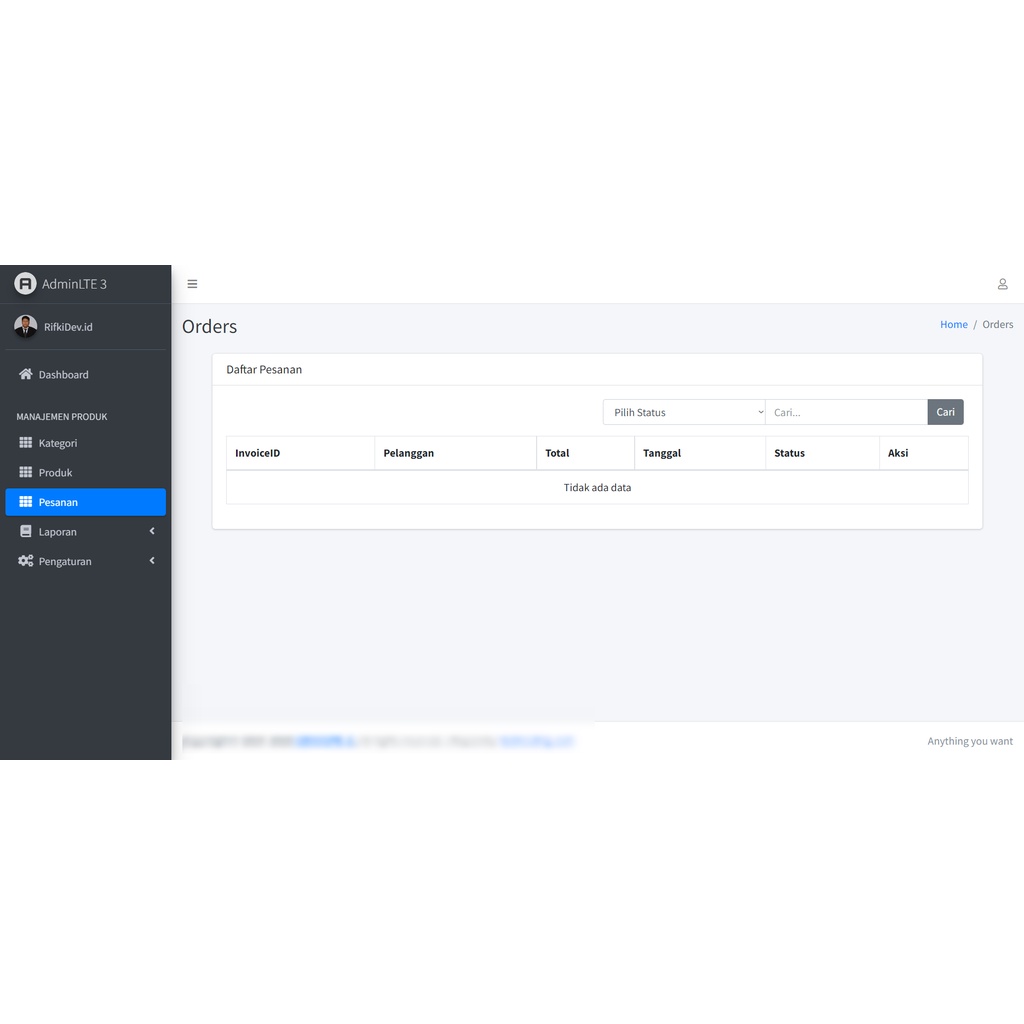Viewport: 1024px width, 1024px height.
Task: Click the Daftar Pesanan card title
Action: [264, 370]
